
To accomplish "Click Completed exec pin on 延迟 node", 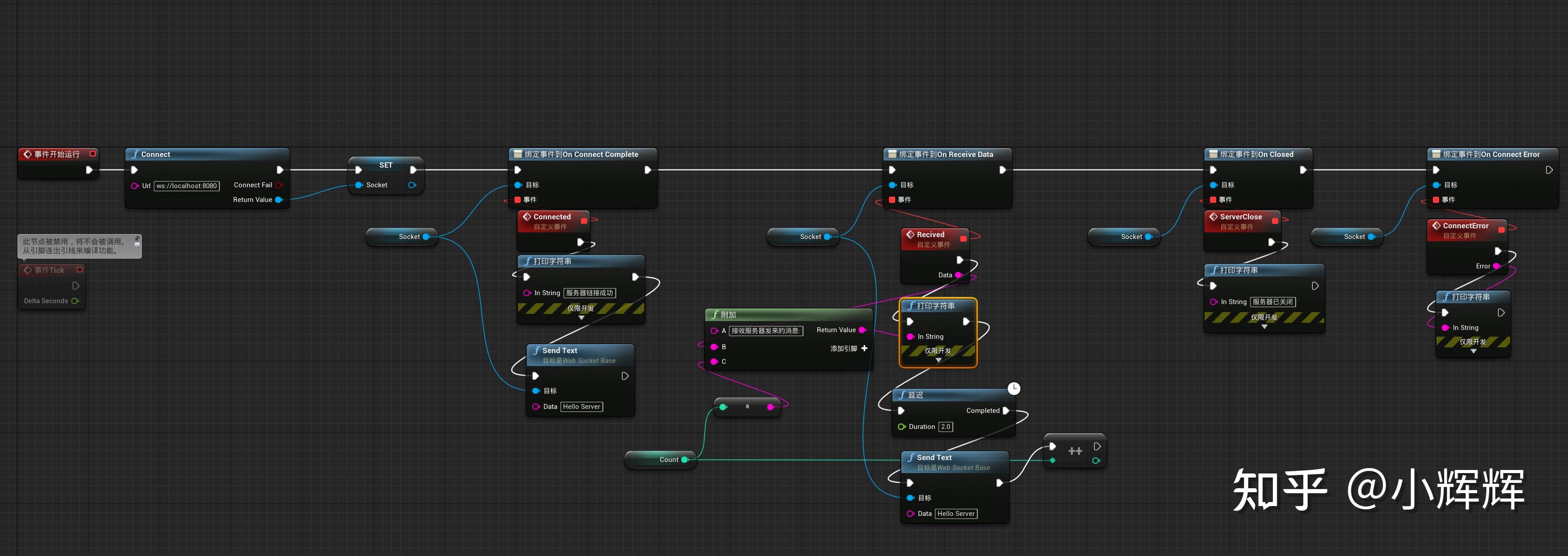I will pos(1006,411).
